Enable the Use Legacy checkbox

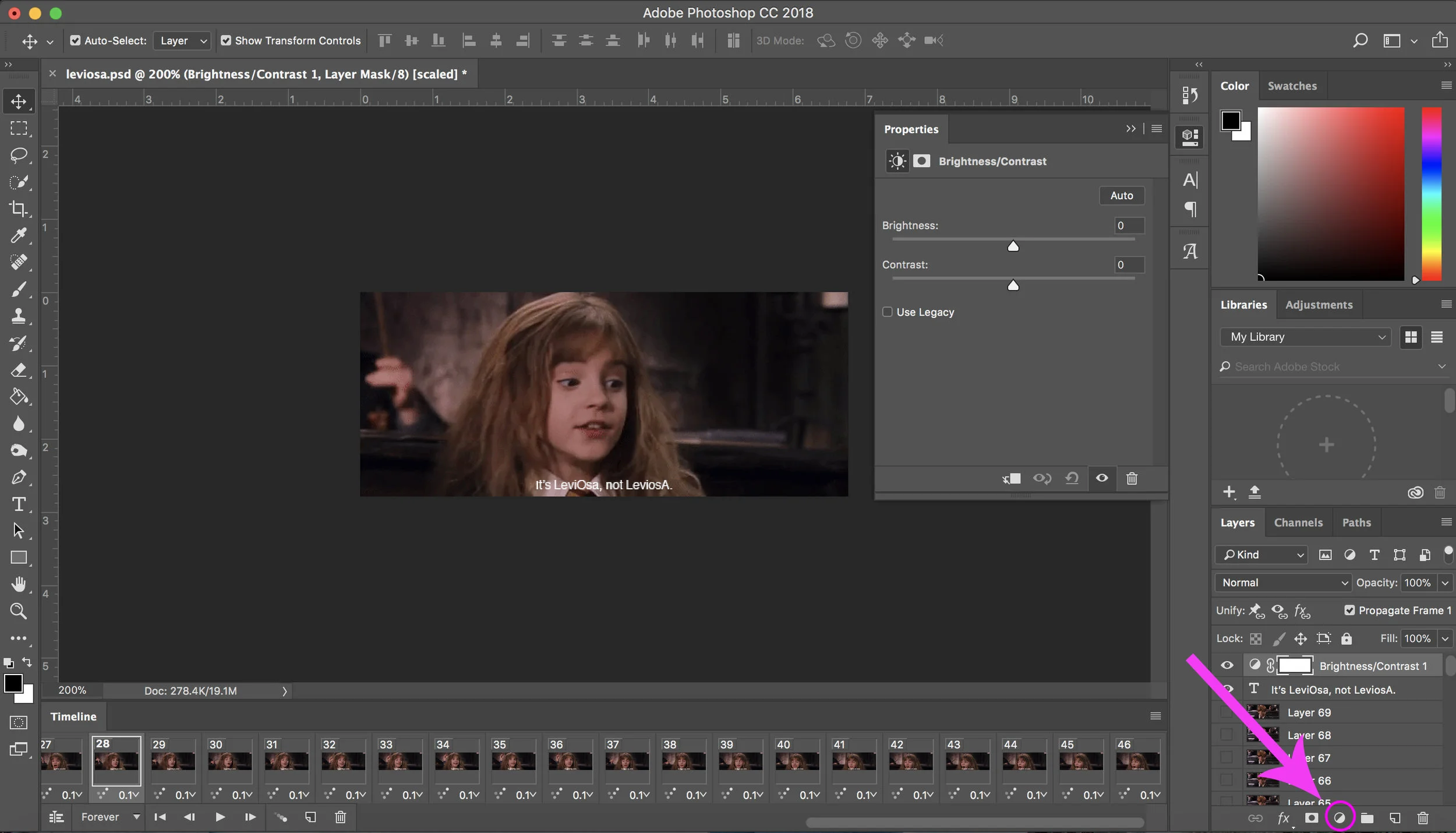click(x=888, y=312)
